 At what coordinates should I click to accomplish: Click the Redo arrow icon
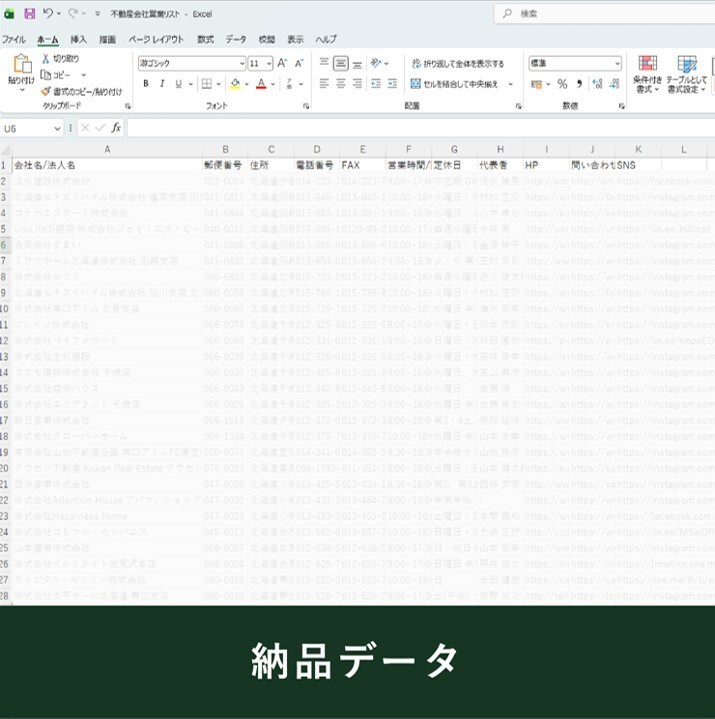point(73,14)
